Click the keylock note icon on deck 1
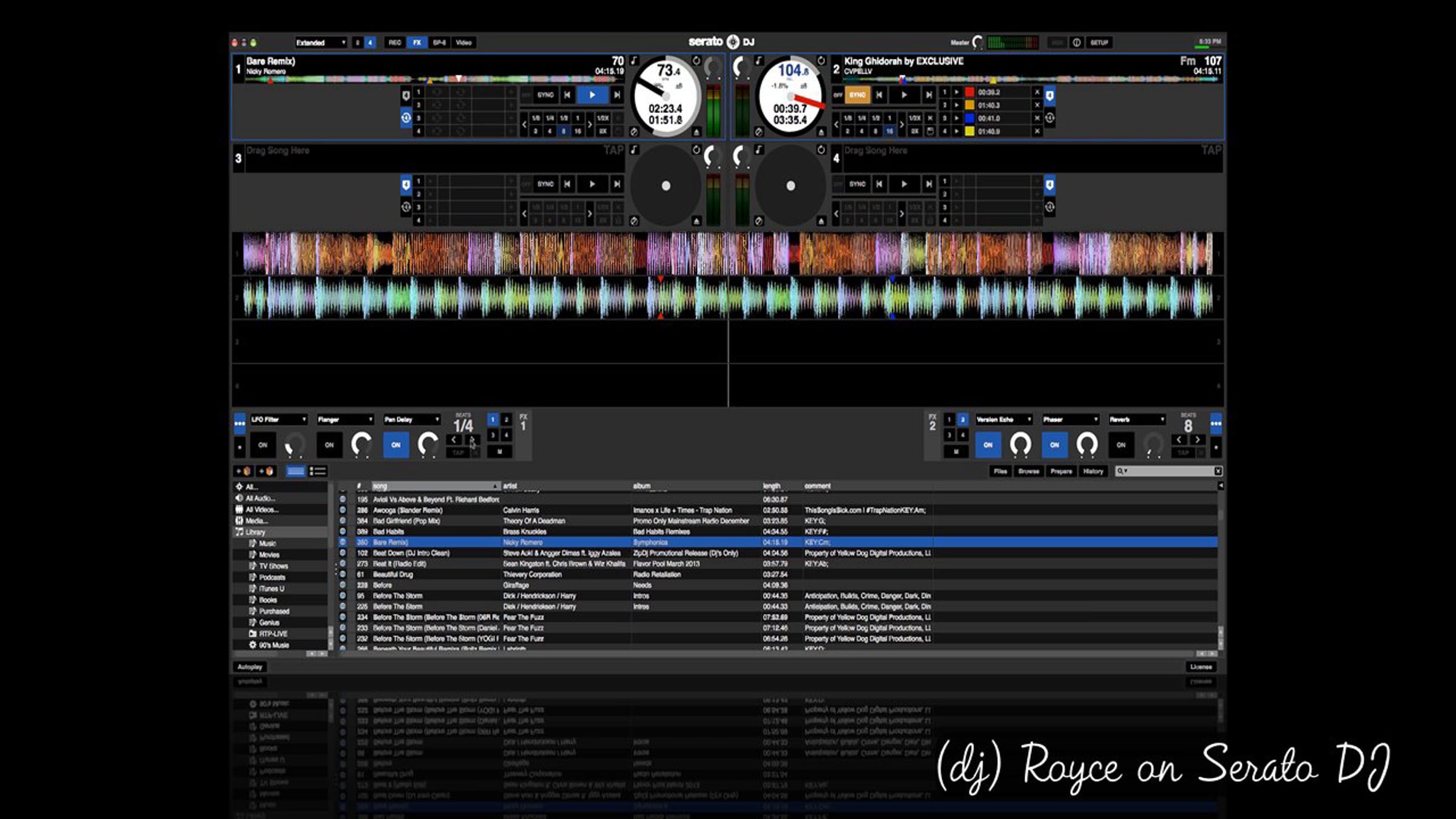Screen dimensions: 1456x819 click(634, 60)
